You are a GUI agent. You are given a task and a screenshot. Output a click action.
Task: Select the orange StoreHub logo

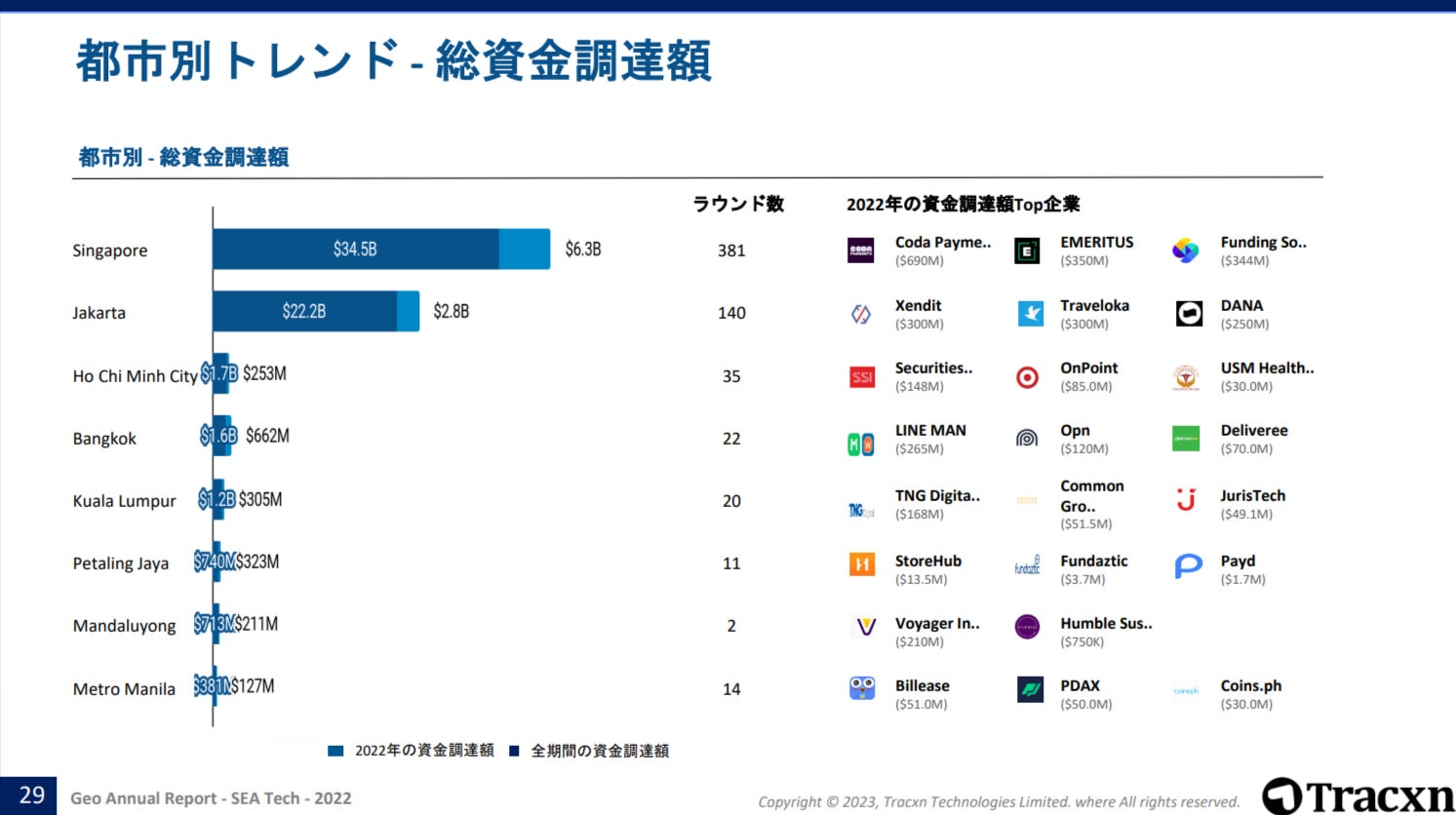[x=862, y=563]
